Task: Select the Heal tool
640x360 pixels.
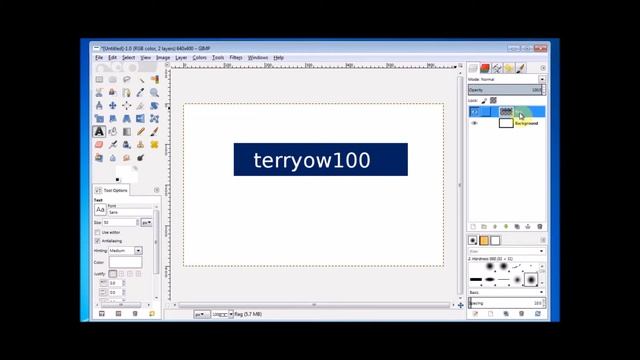Action: click(154, 145)
